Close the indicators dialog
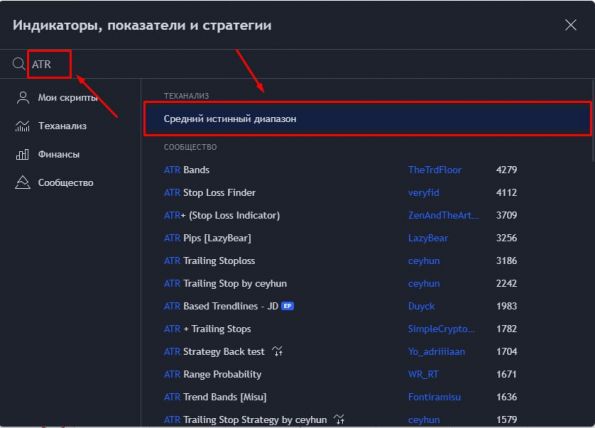 [570, 25]
